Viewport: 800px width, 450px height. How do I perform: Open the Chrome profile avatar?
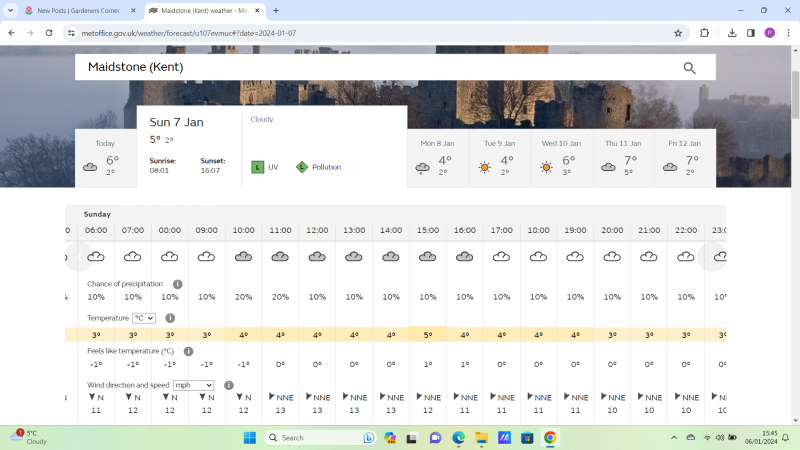769,33
